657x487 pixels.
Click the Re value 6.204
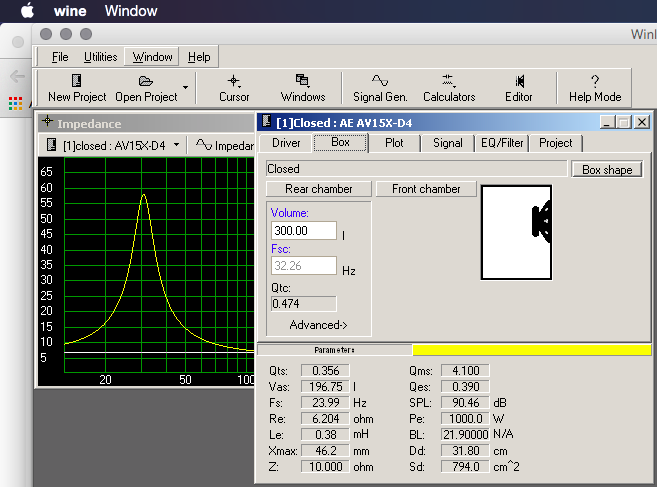pos(325,419)
